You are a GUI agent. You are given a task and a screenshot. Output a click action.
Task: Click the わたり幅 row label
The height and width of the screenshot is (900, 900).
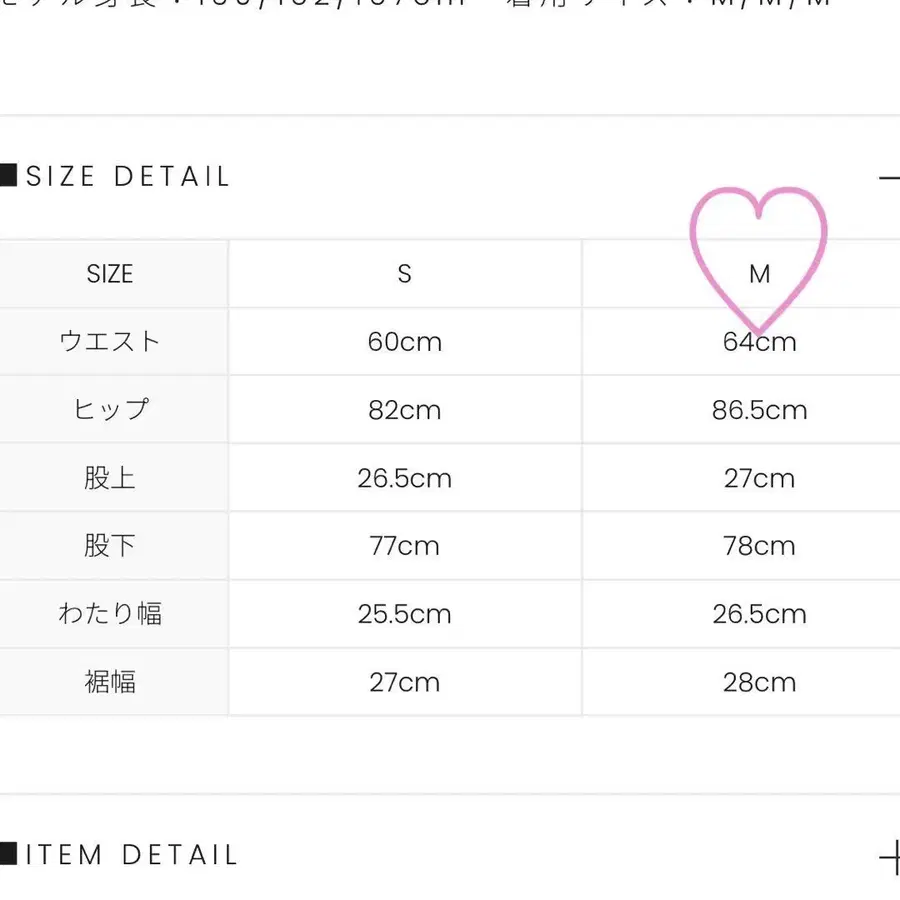(x=112, y=614)
